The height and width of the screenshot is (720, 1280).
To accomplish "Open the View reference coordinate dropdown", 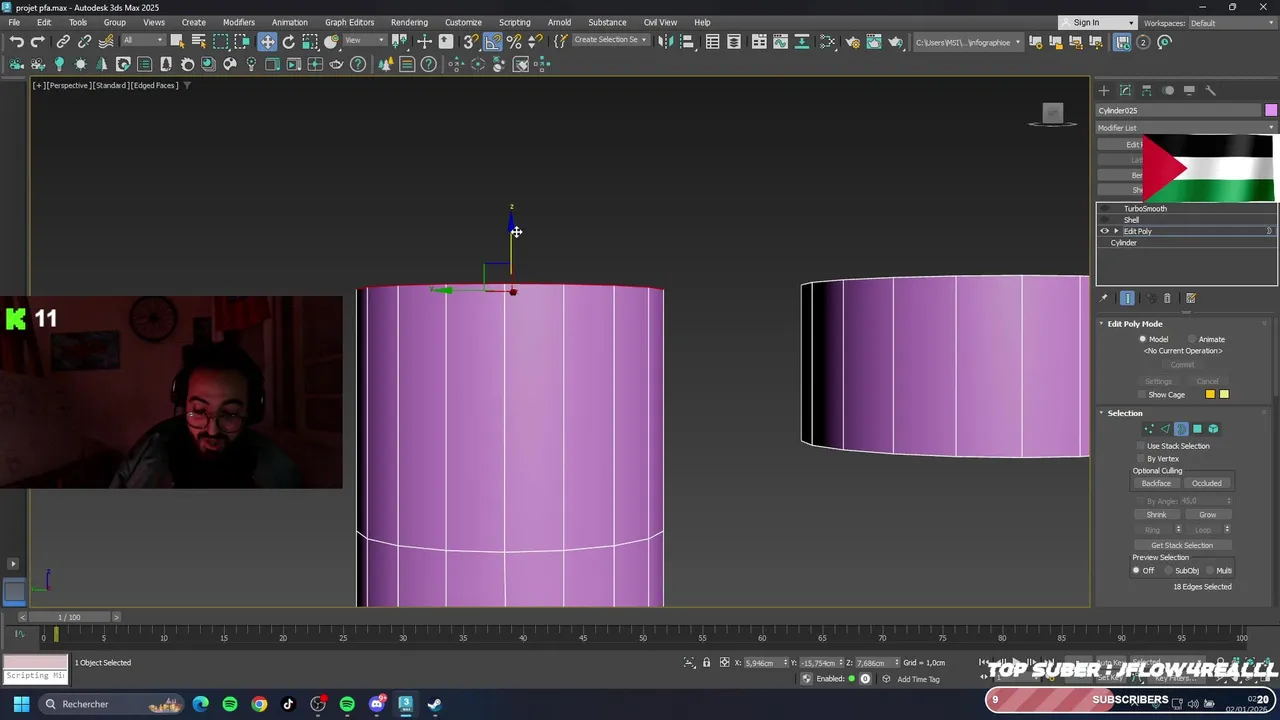I will click(x=365, y=41).
